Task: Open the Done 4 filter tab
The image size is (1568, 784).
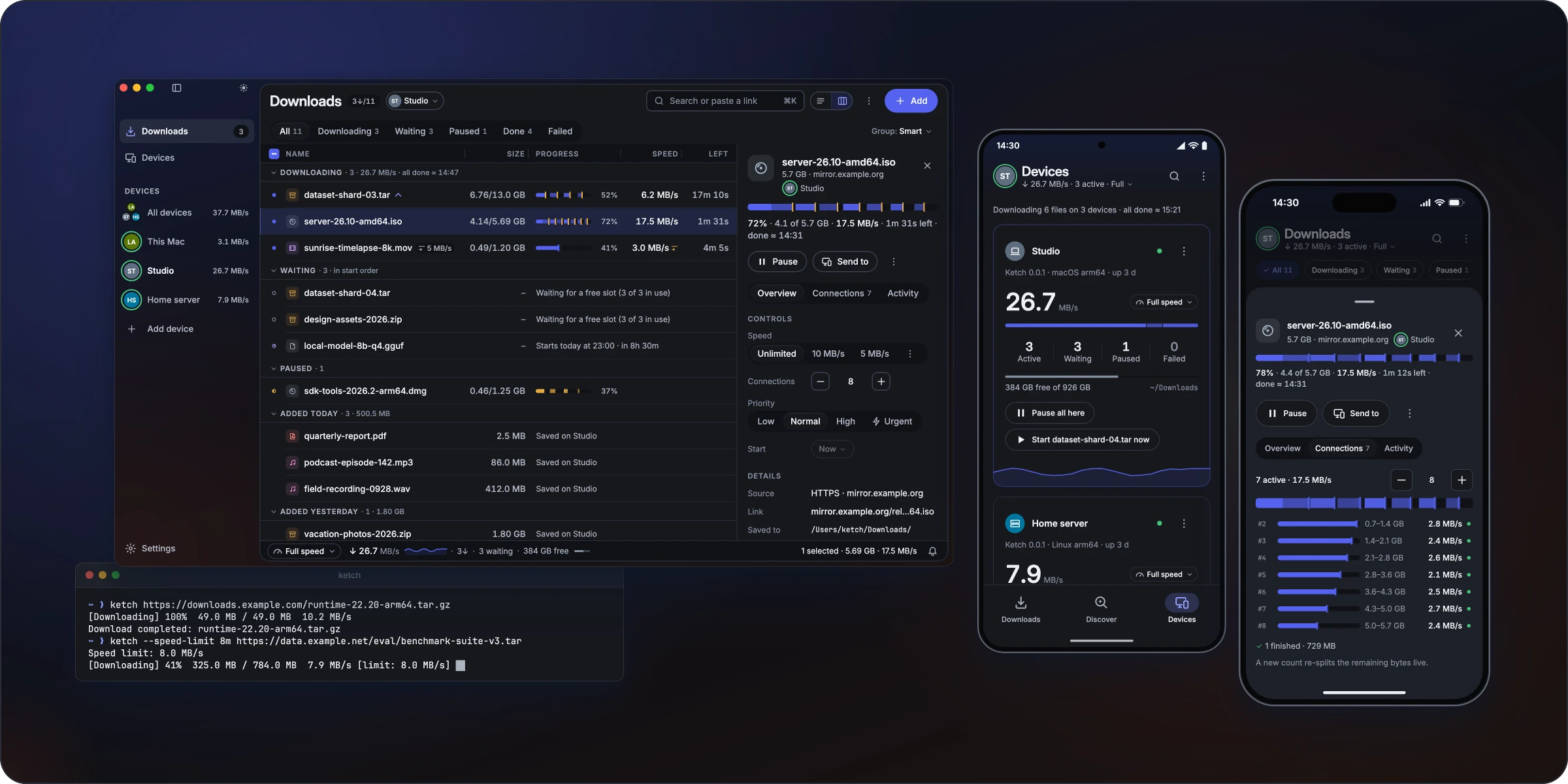Action: [517, 131]
